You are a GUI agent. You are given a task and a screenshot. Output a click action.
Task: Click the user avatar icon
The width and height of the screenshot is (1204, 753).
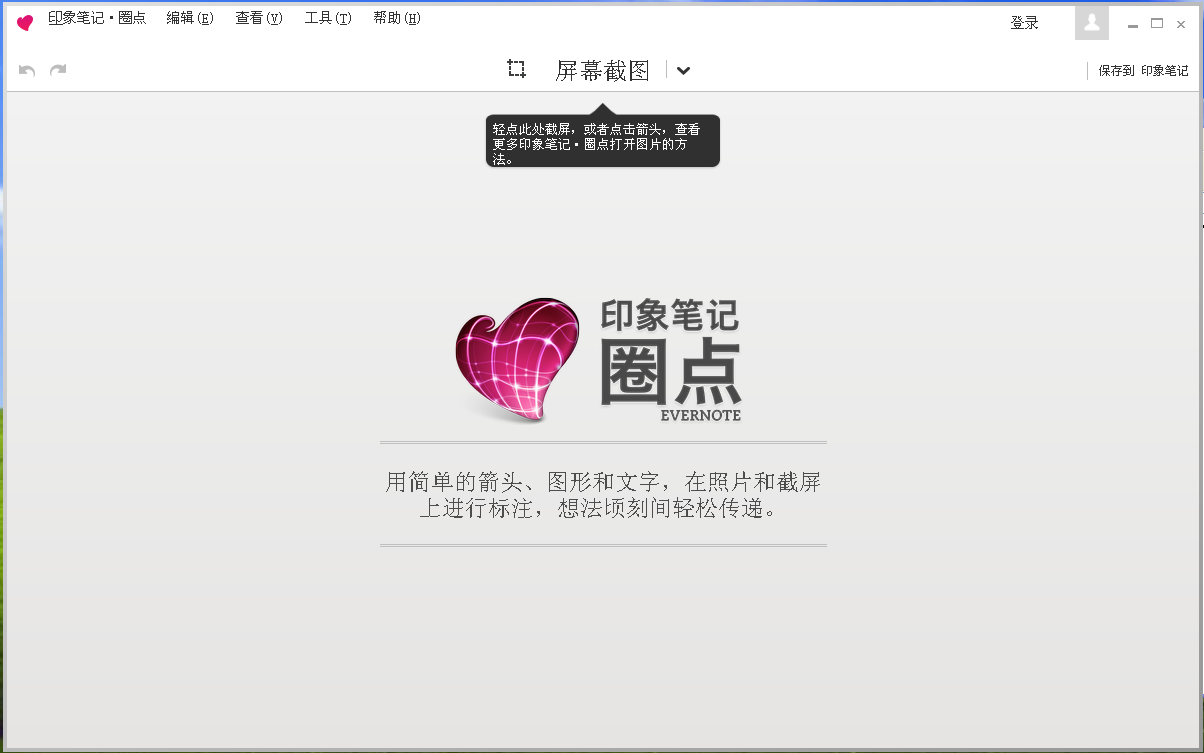[1092, 23]
